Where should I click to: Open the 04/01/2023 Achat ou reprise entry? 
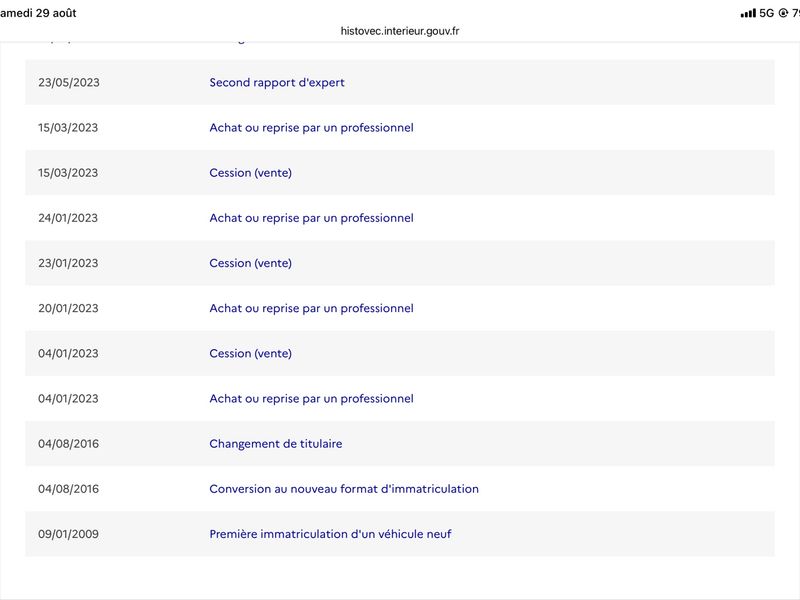pyautogui.click(x=311, y=398)
